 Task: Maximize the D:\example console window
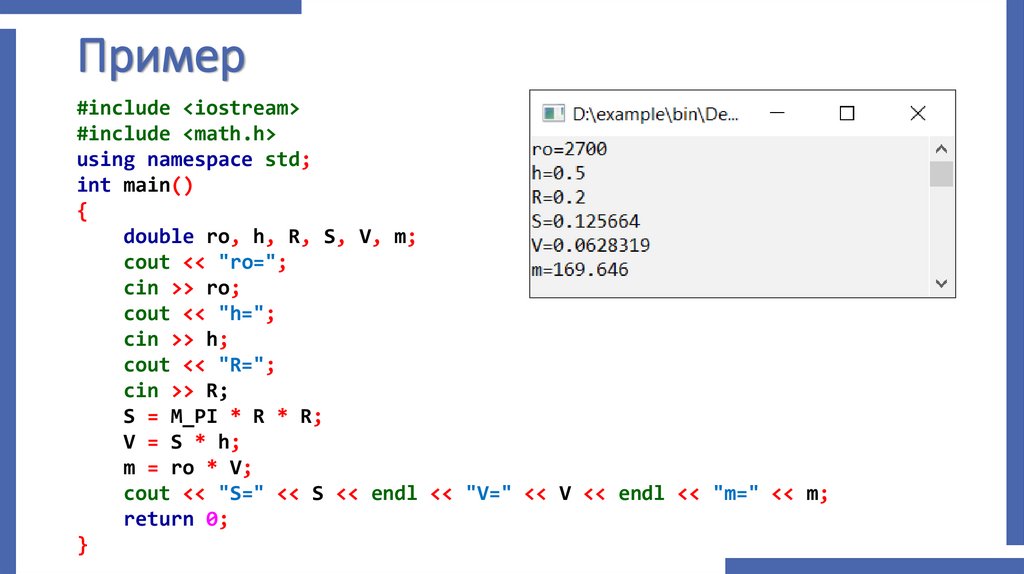847,114
